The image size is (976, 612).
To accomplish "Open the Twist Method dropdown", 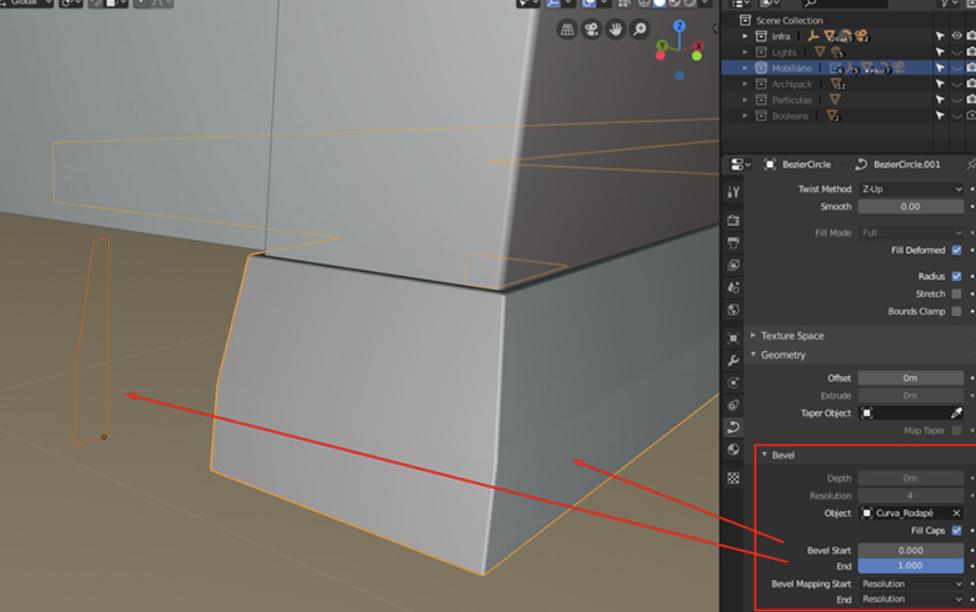I will pos(911,189).
